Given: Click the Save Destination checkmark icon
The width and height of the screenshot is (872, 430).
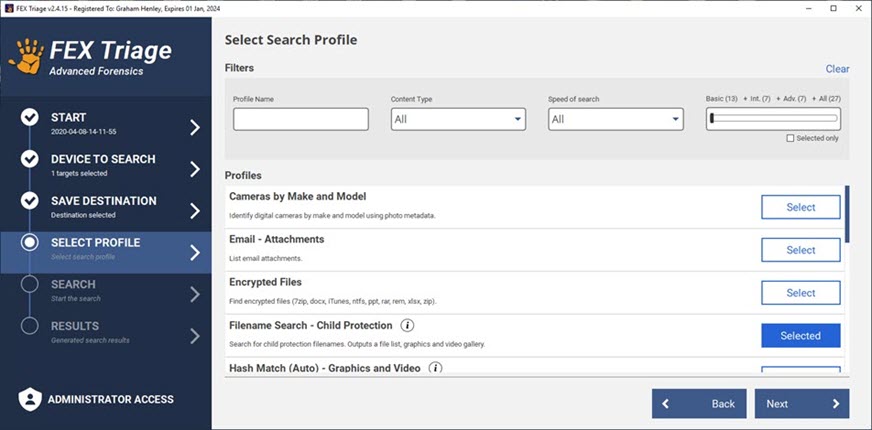Looking at the screenshot, I should pyautogui.click(x=30, y=201).
